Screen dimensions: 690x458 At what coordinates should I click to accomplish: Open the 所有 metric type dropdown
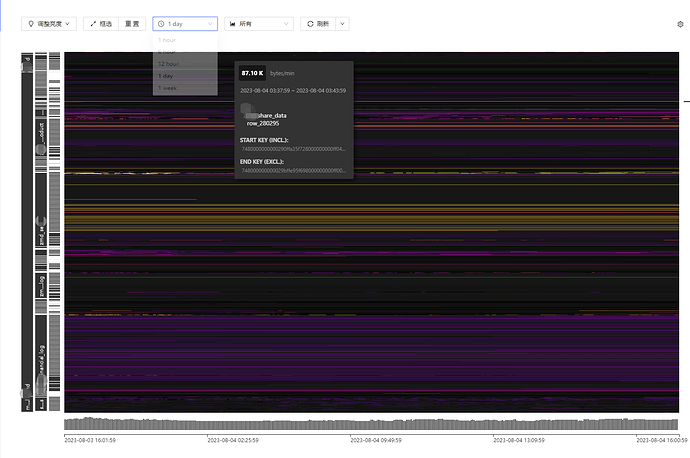[x=258, y=23]
